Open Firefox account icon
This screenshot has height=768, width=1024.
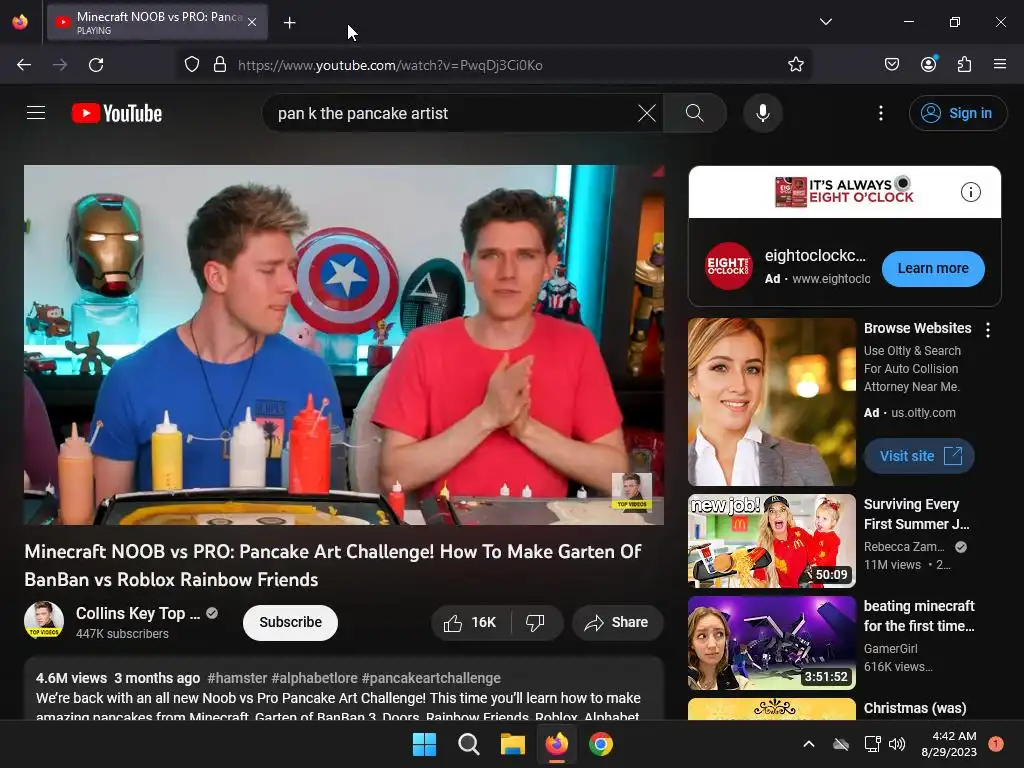pos(928,64)
